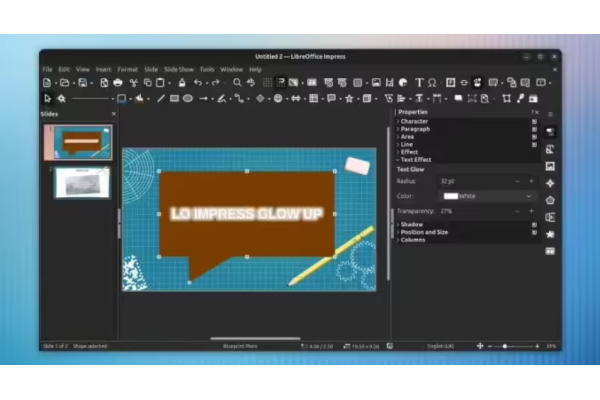Click the Curves and polygons tool
This screenshot has height=400, width=600.
(x=222, y=99)
